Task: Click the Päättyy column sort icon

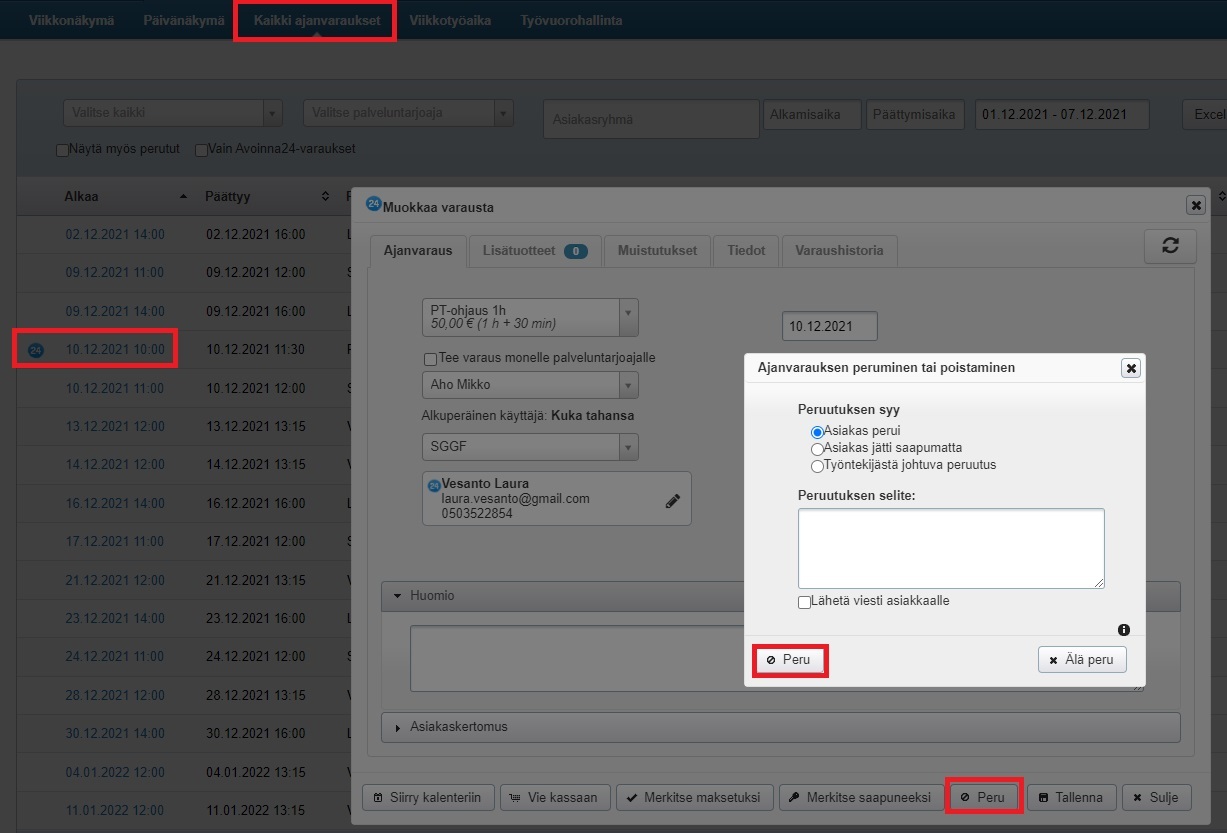Action: [325, 197]
